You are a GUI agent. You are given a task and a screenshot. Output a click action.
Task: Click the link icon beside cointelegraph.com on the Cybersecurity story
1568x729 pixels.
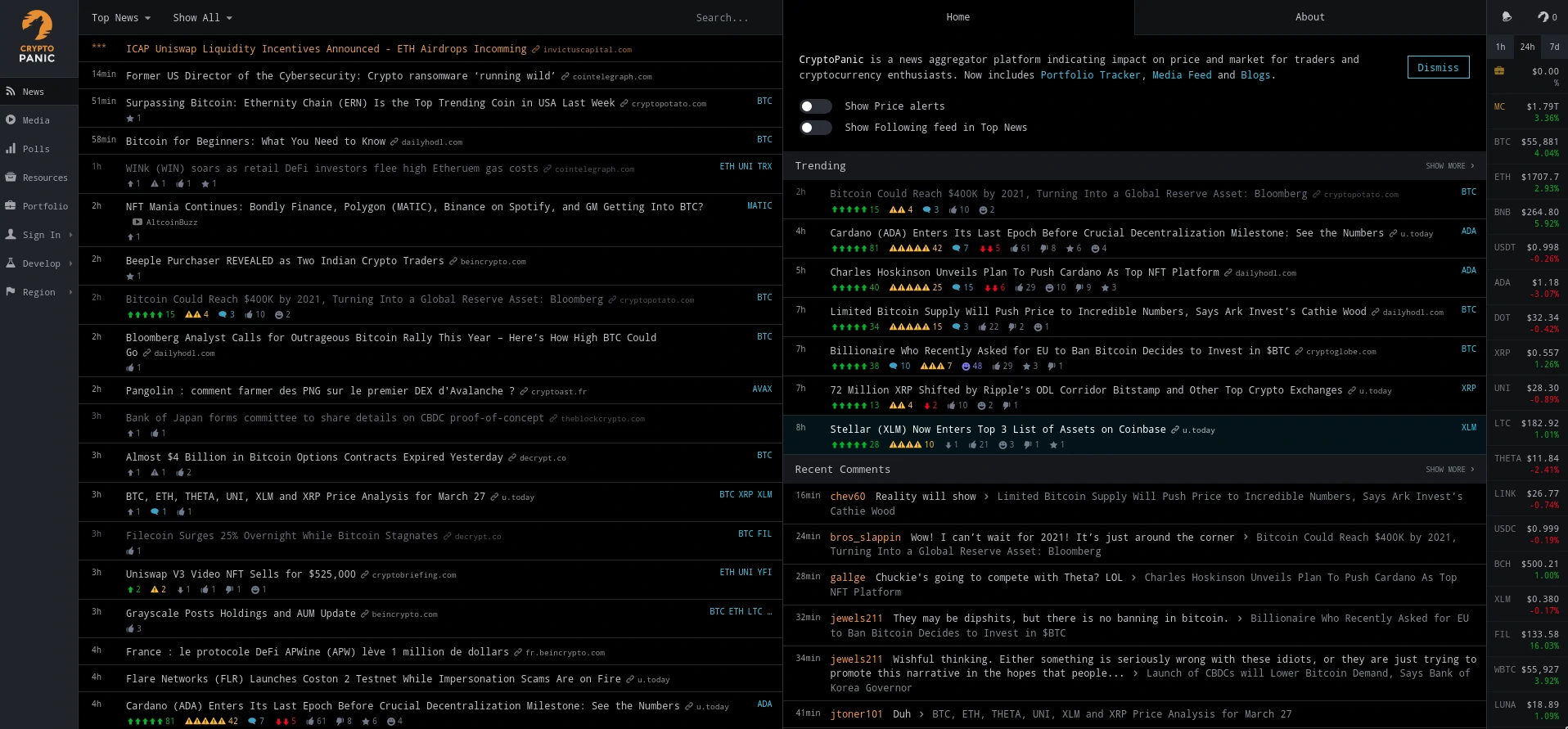565,76
